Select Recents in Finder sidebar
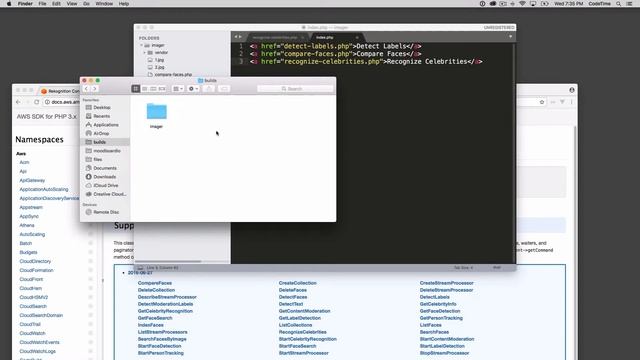 tap(105, 116)
